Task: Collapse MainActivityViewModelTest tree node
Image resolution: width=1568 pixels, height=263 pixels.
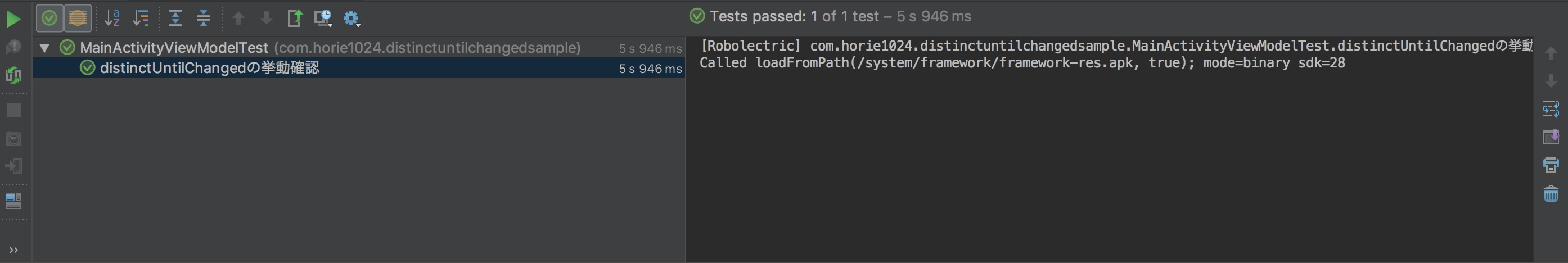Action: tap(44, 47)
